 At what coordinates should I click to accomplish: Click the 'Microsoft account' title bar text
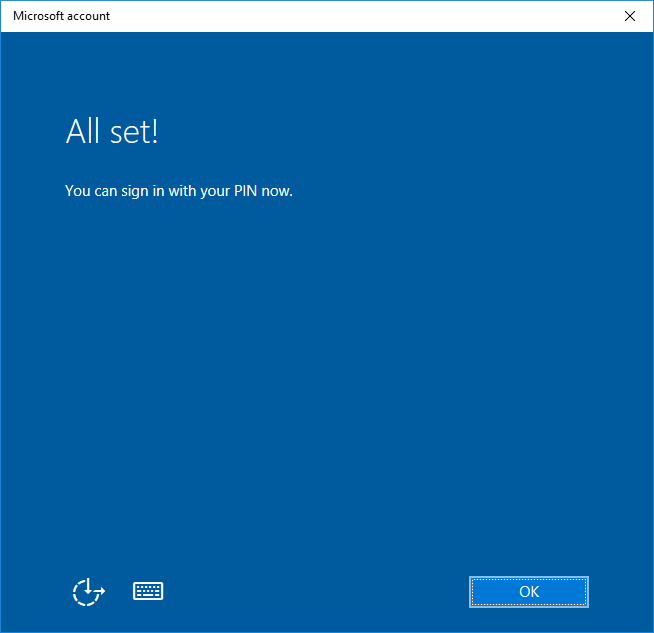coord(62,16)
